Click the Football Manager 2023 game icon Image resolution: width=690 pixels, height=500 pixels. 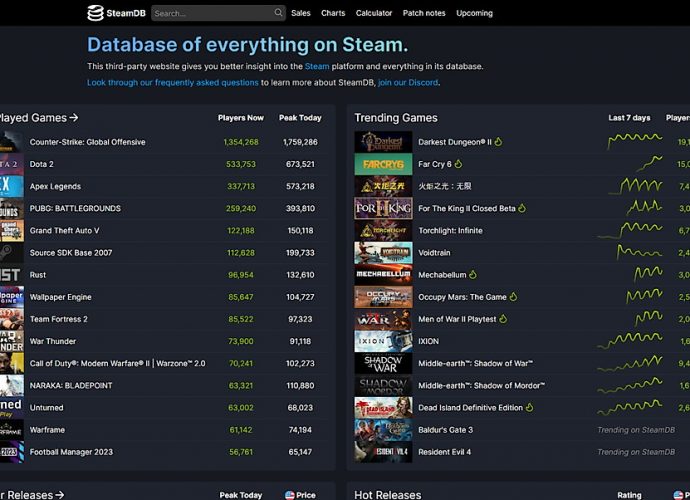pos(12,452)
